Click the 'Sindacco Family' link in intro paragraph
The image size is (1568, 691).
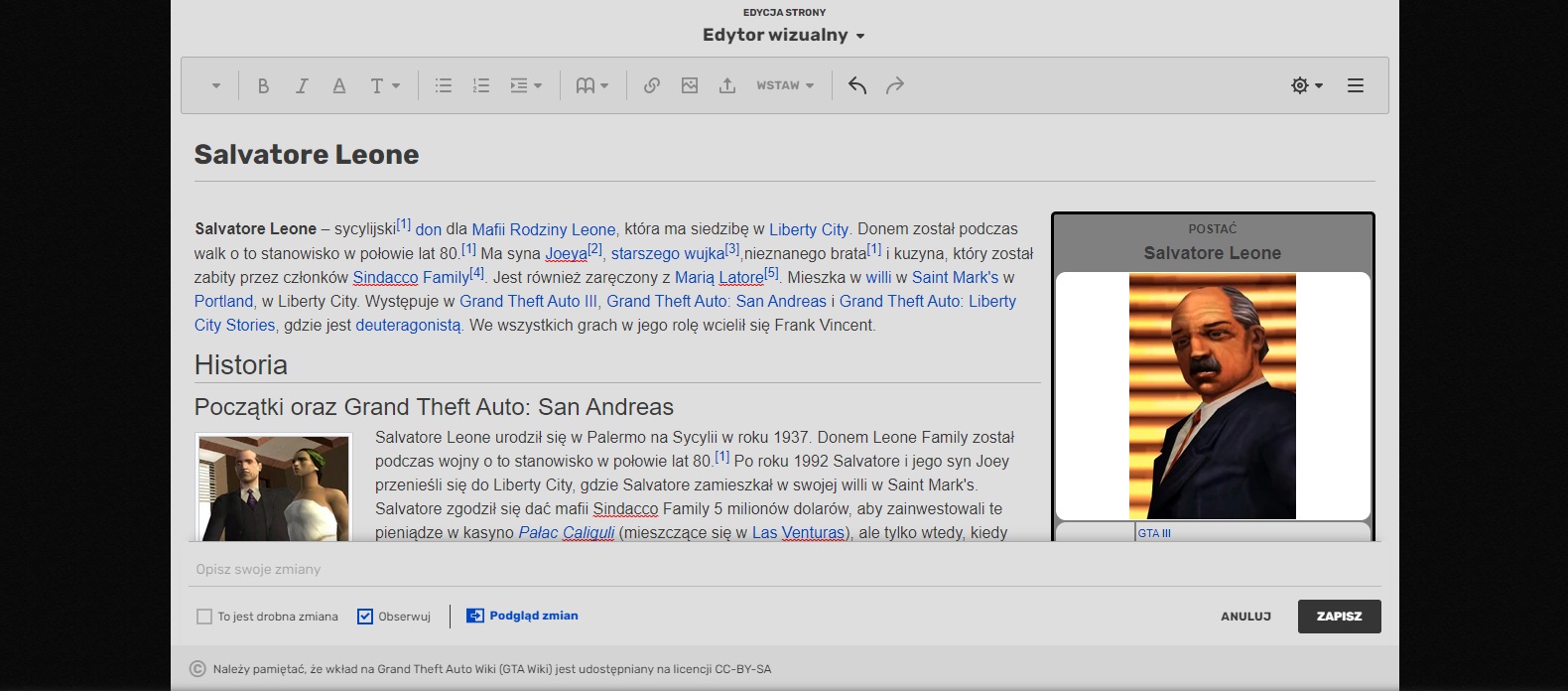411,277
